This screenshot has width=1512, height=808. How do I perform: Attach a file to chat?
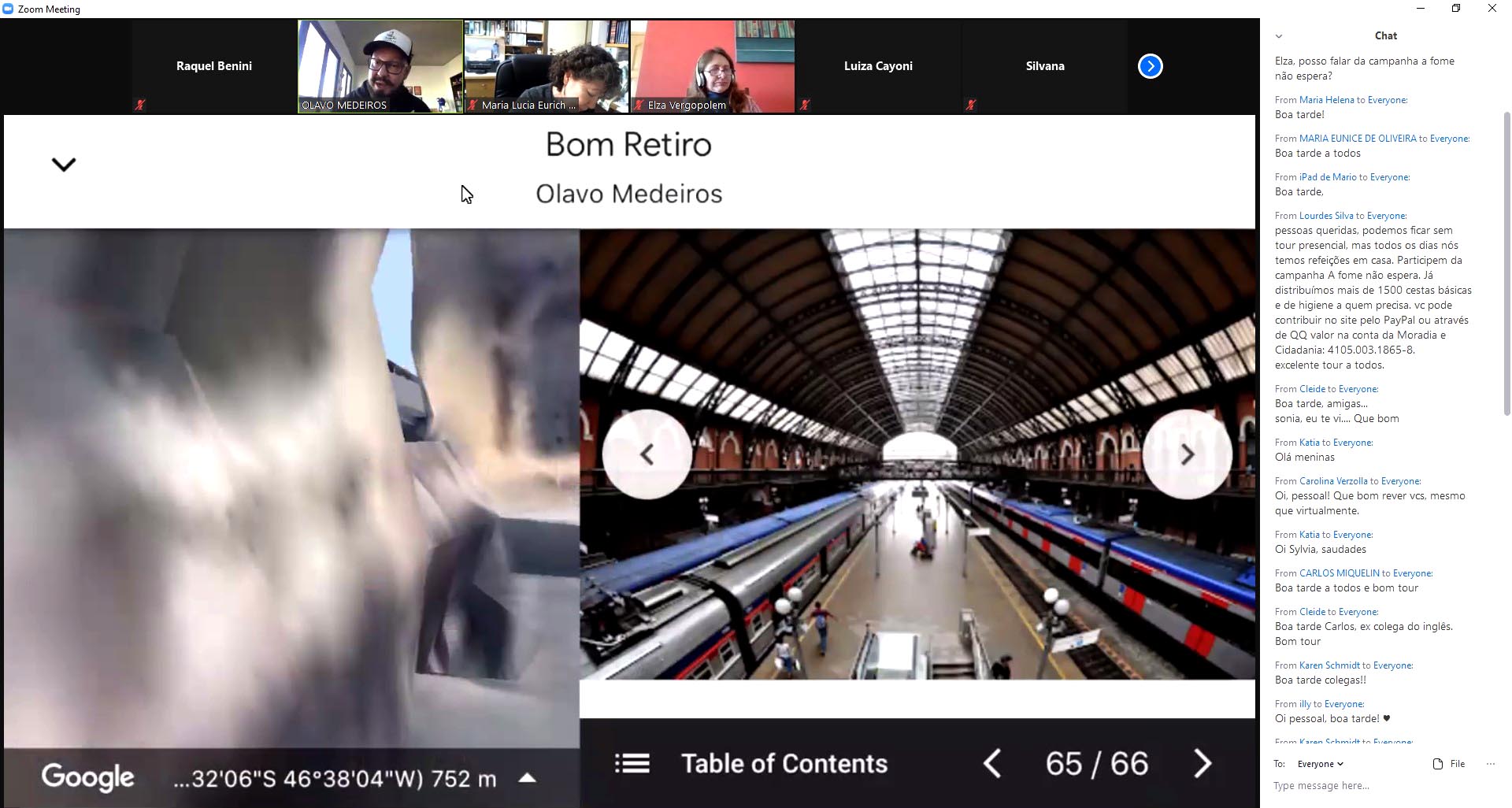tap(1448, 764)
